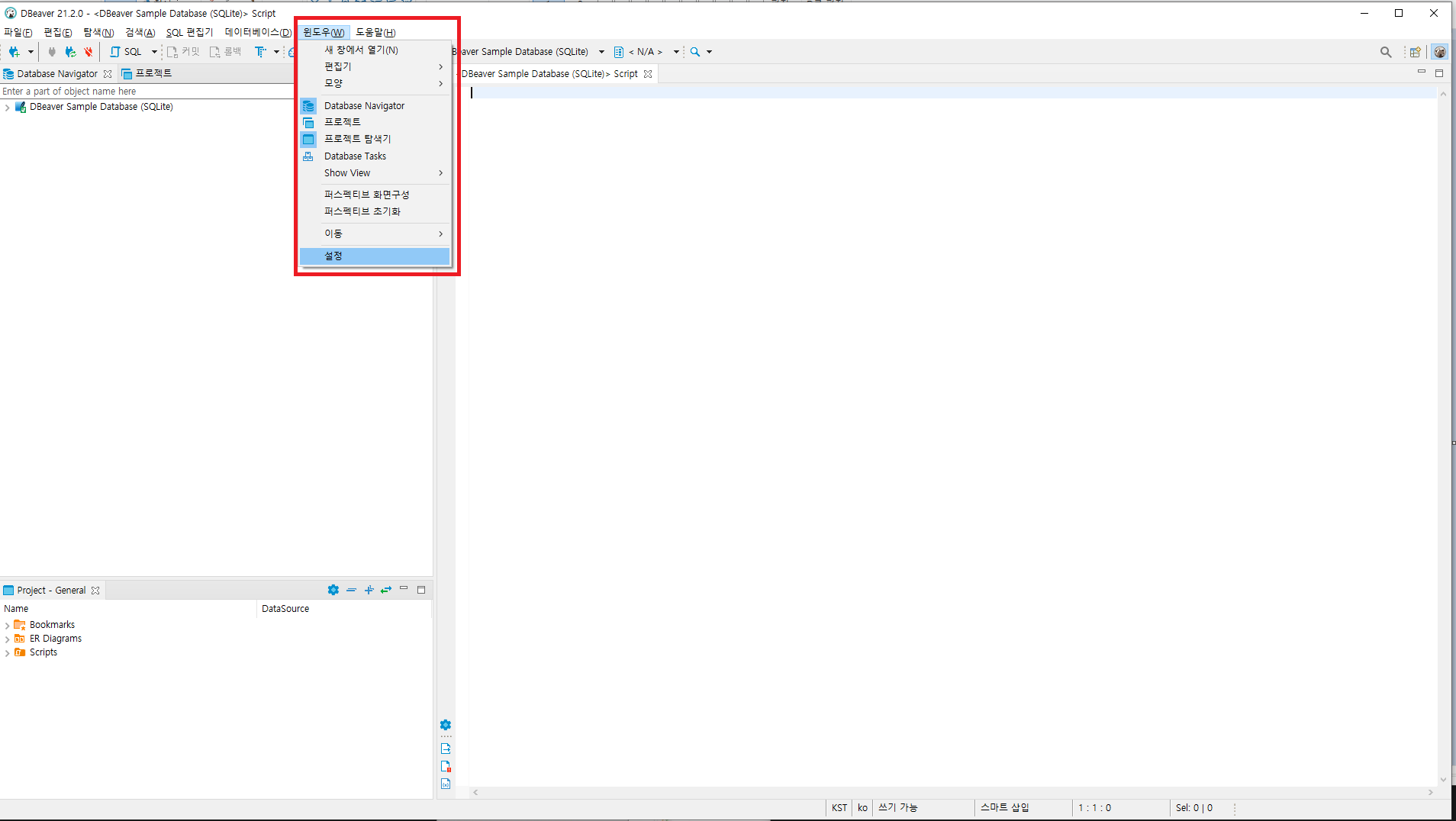
Task: Expand the Show View submenu
Action: 374,173
